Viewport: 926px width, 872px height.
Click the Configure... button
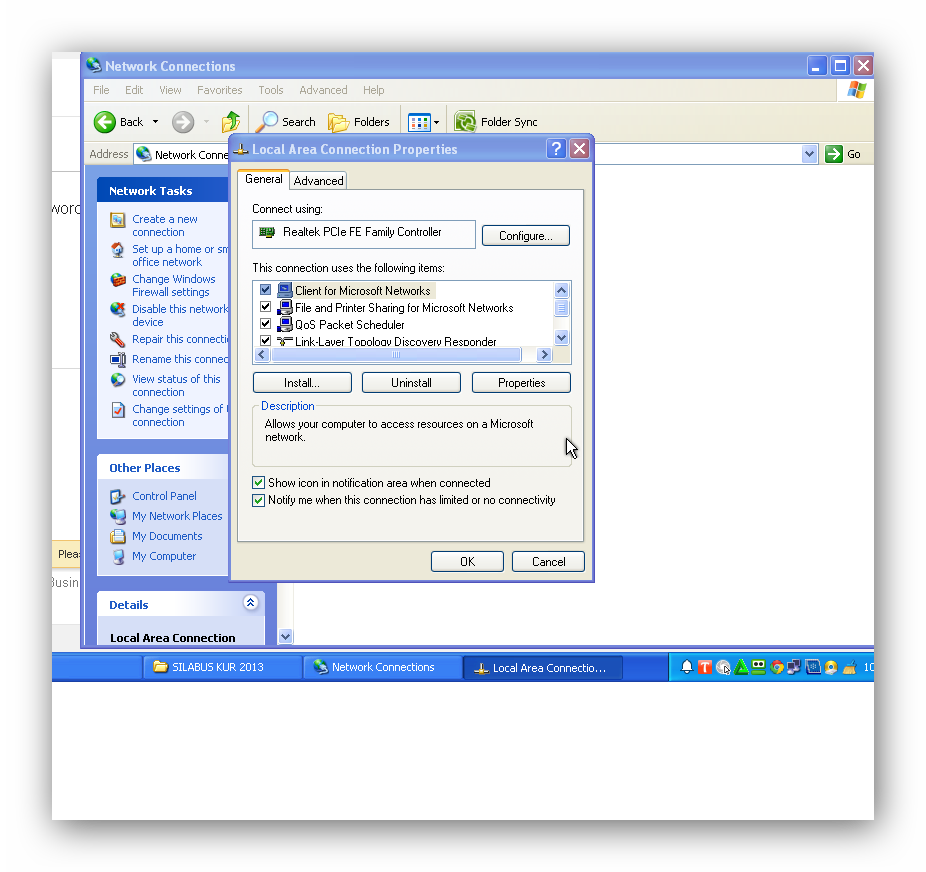coord(526,236)
